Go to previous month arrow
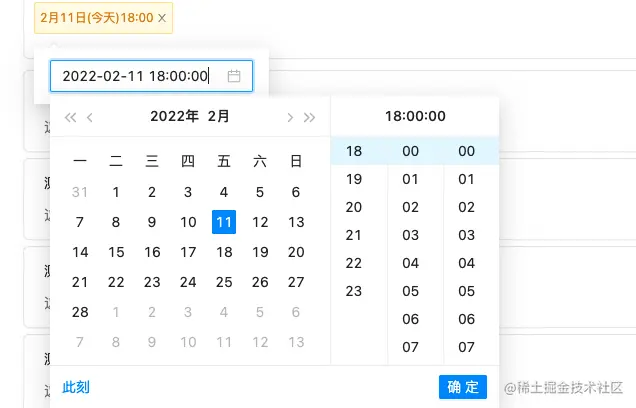This screenshot has height=408, width=636. tap(90, 117)
